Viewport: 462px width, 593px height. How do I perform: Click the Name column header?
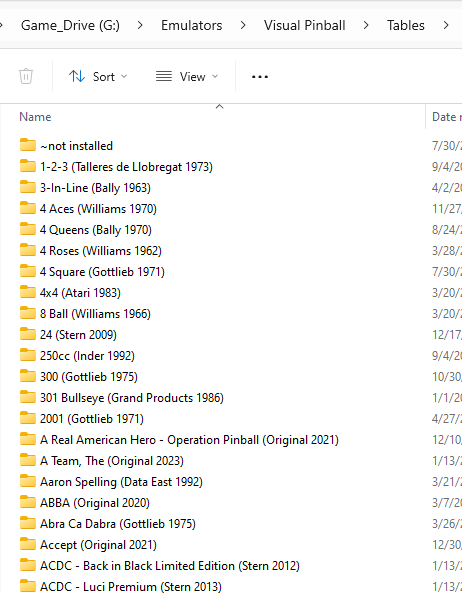click(x=35, y=117)
